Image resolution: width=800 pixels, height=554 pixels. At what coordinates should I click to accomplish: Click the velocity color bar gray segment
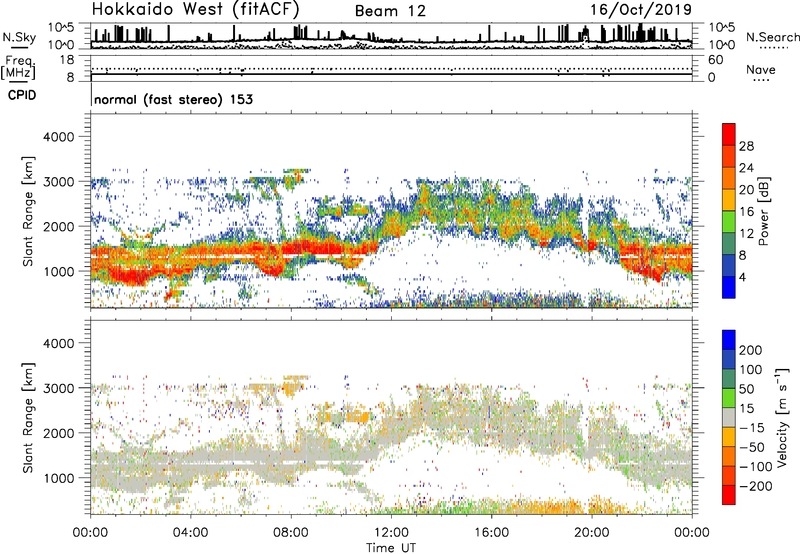click(x=729, y=418)
